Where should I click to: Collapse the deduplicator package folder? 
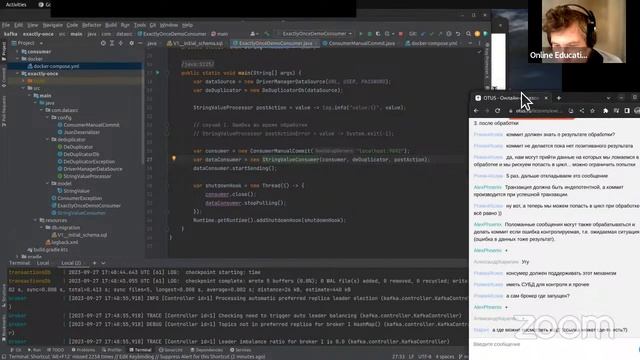point(47,140)
